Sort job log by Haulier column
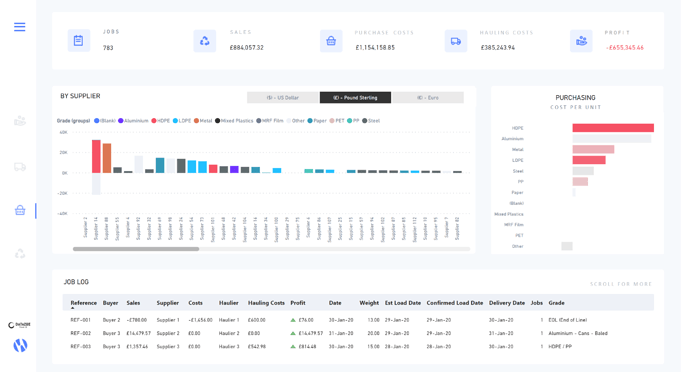 pos(228,303)
